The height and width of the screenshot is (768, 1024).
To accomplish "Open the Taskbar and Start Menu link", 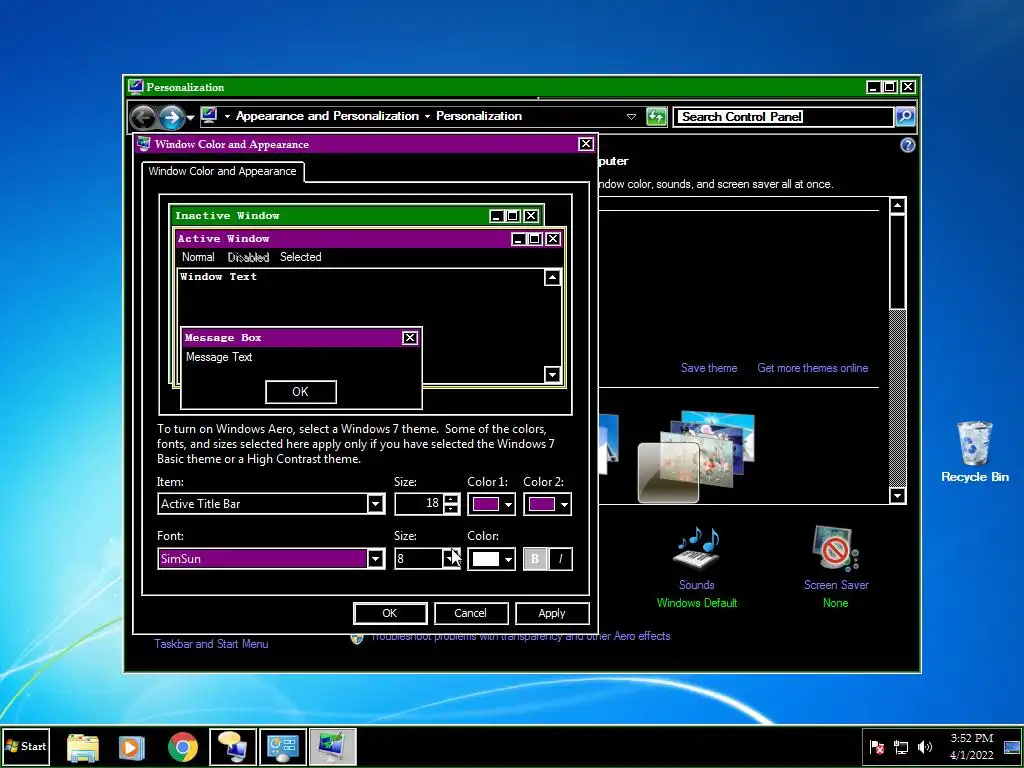I will coord(211,644).
